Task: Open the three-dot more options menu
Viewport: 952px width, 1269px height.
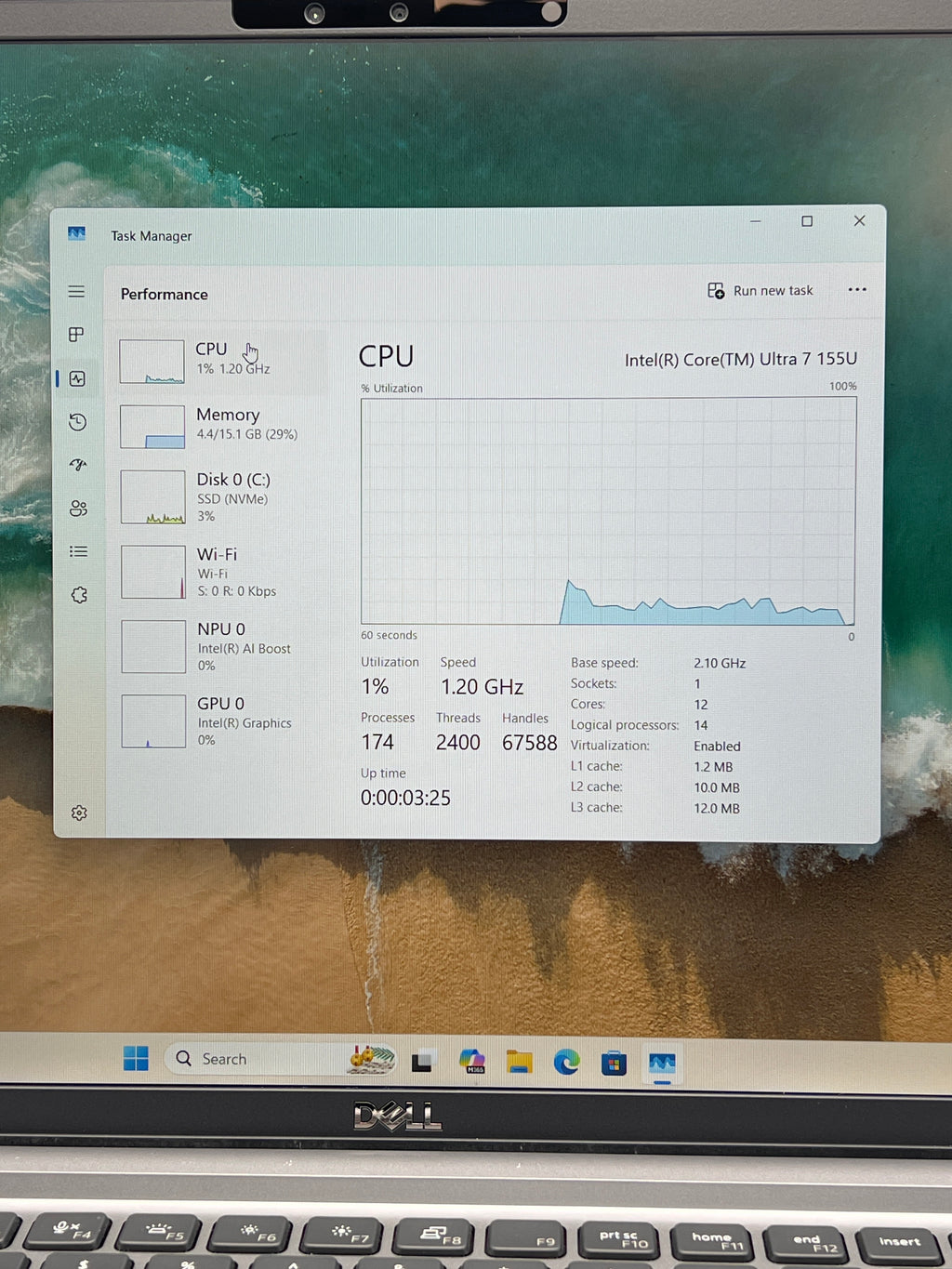Action: [x=857, y=290]
